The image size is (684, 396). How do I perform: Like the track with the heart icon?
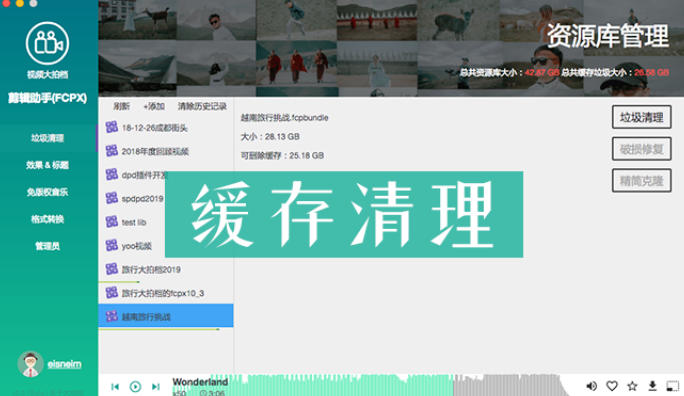pos(612,386)
